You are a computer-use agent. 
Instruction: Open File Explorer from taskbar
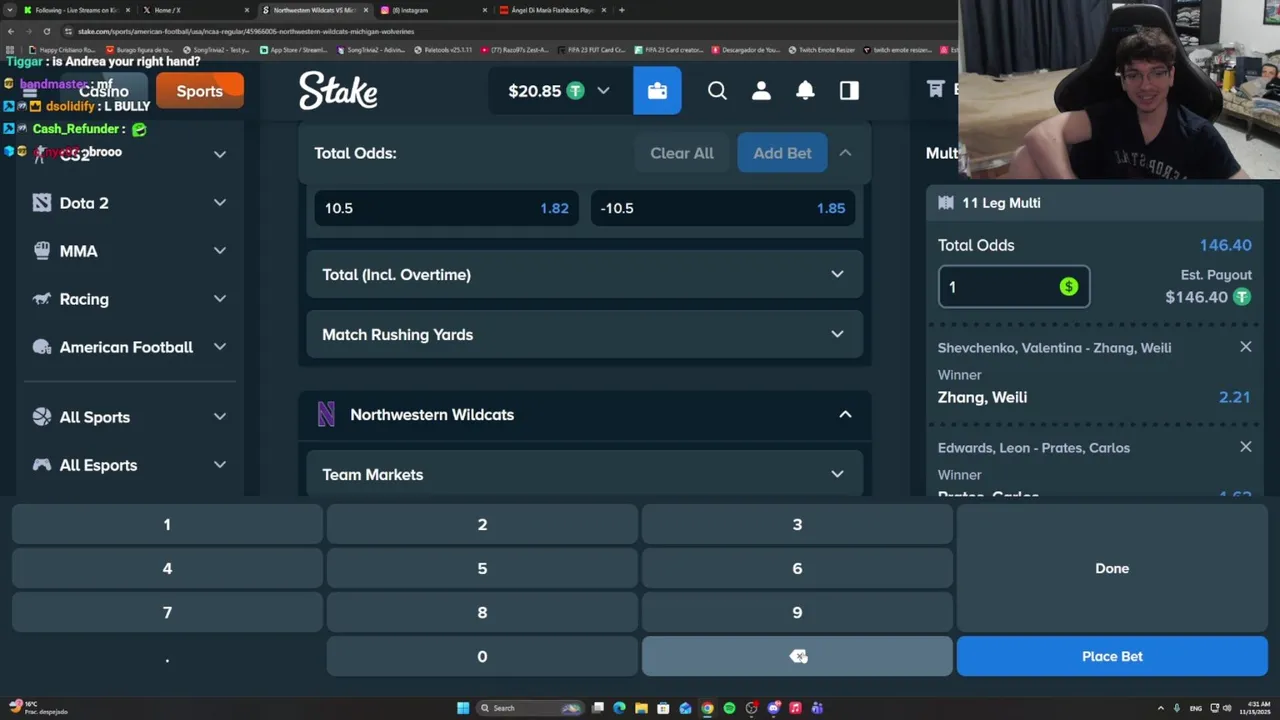pyautogui.click(x=641, y=708)
